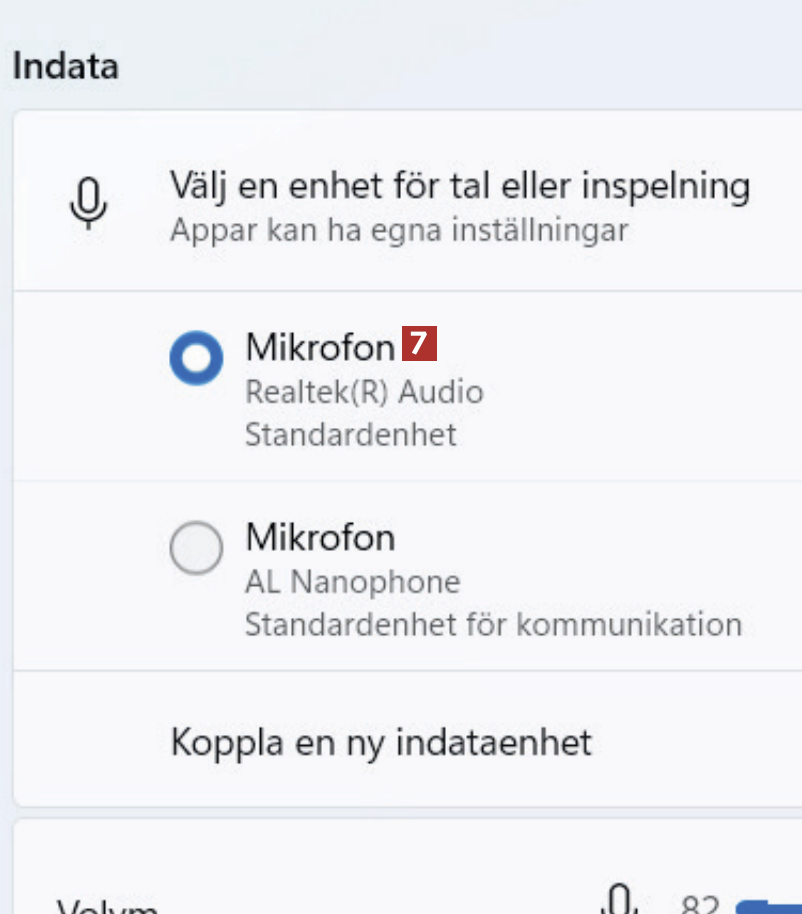Click the Indata section heading

coord(66,67)
